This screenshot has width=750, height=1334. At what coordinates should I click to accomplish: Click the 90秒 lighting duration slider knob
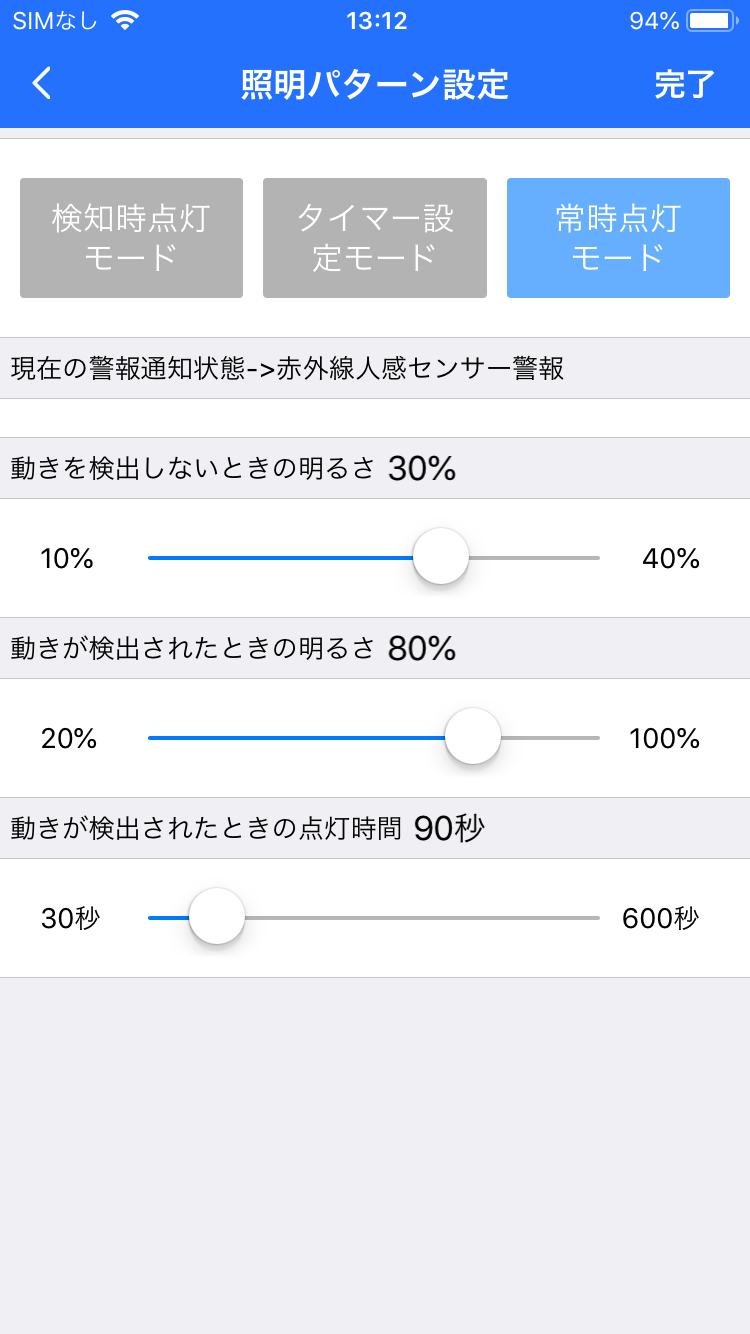[x=217, y=917]
